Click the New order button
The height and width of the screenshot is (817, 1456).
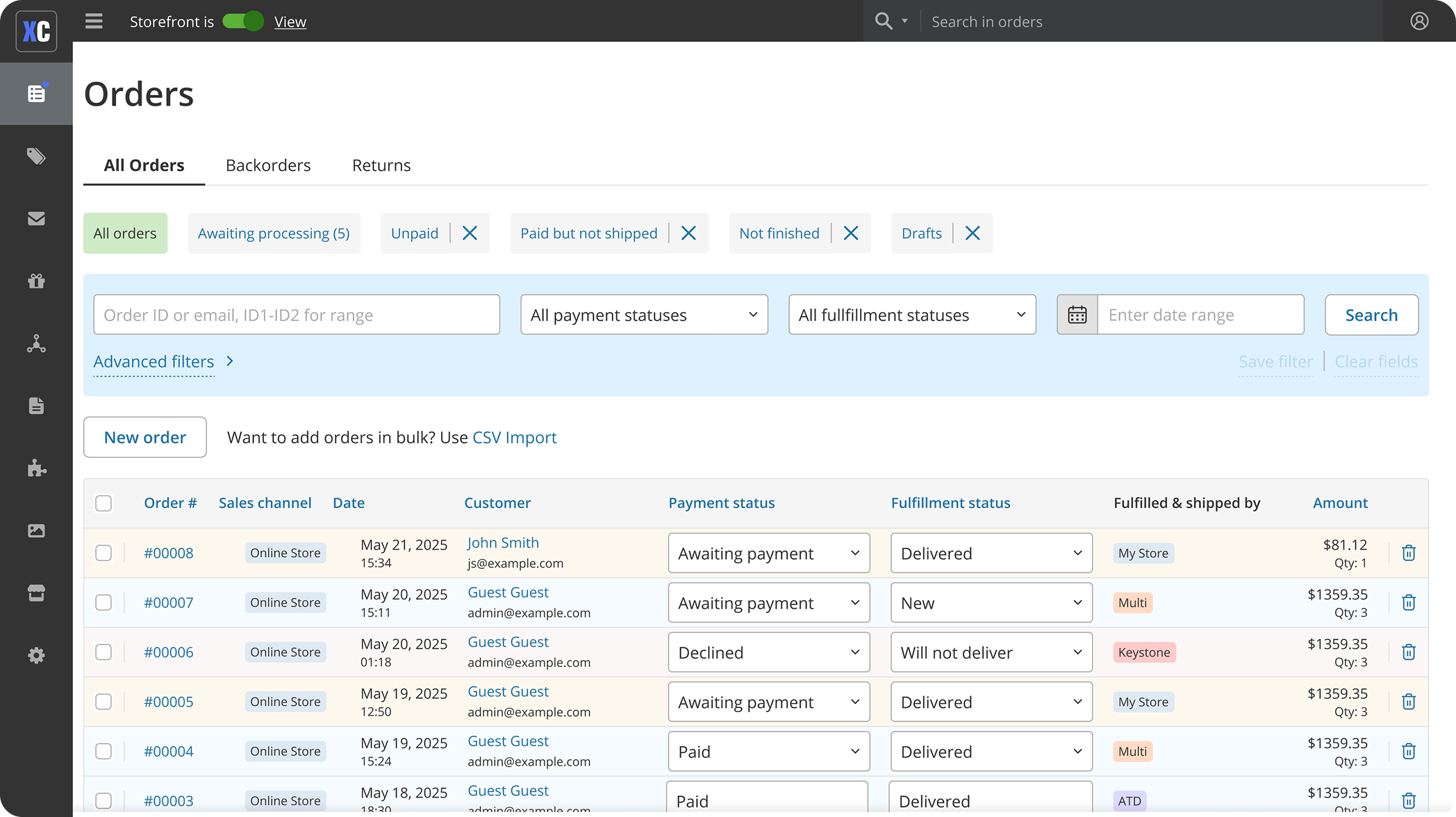pyautogui.click(x=144, y=437)
